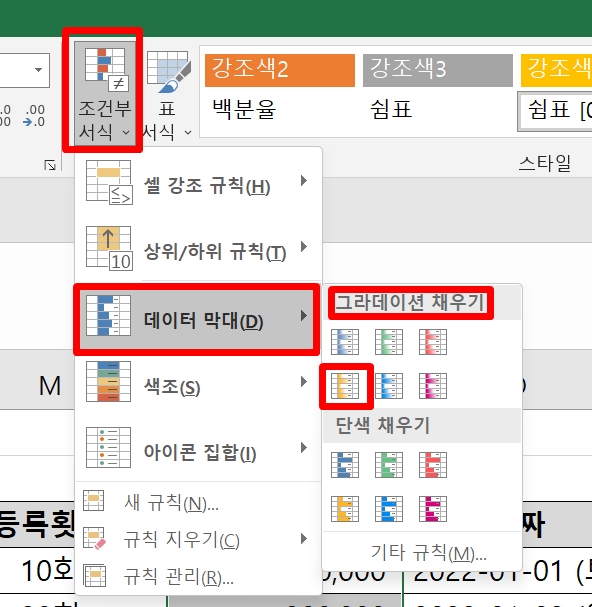Select green gradient fill data bar

pos(389,342)
